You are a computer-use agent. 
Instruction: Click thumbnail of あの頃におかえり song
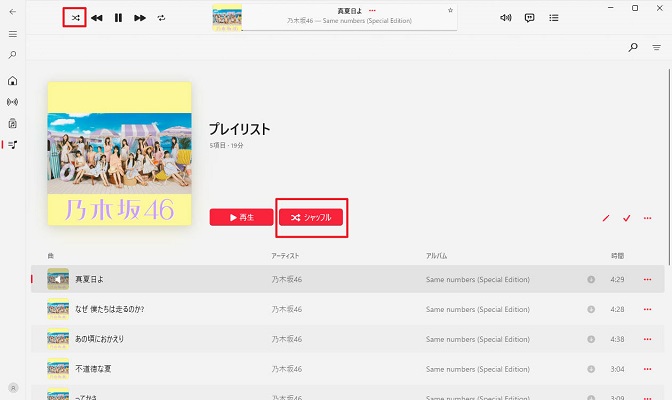click(x=58, y=339)
